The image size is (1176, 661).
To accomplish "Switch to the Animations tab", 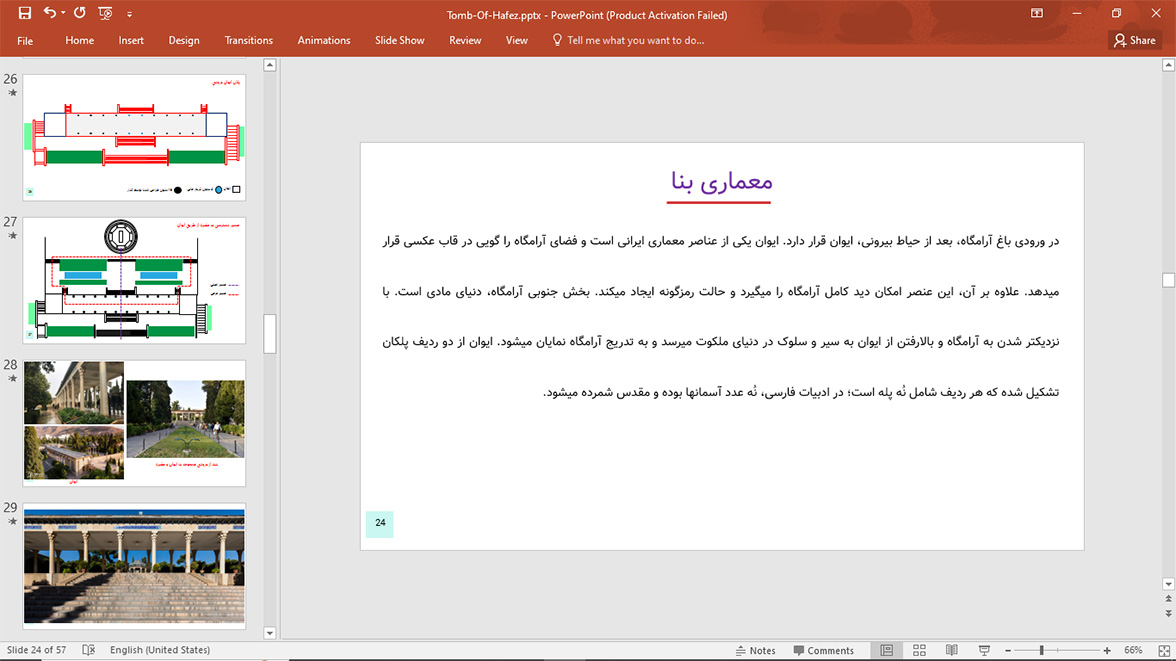I will tap(323, 41).
